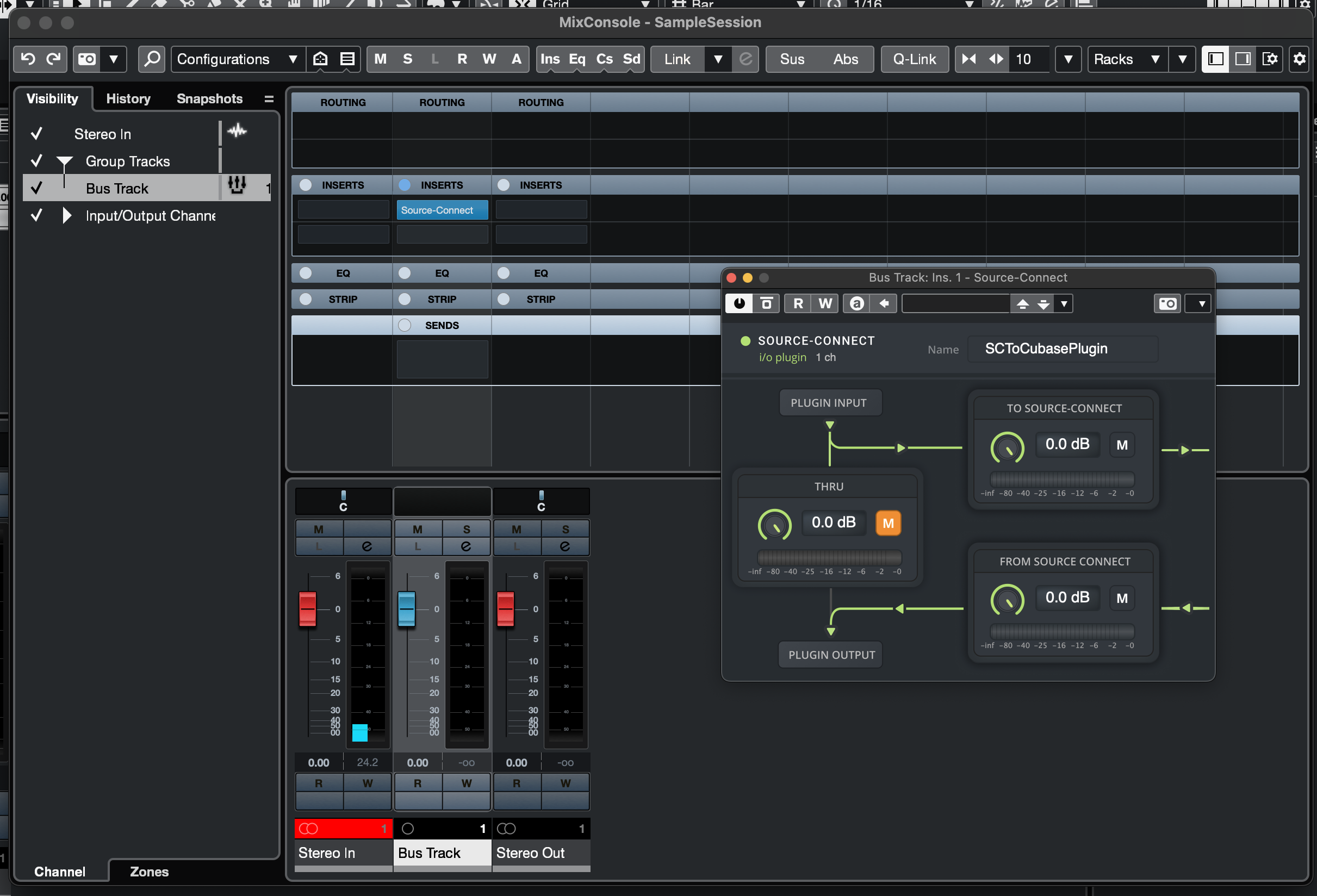This screenshot has width=1317, height=896.
Task: Switch to the Zones tab
Action: tap(149, 872)
